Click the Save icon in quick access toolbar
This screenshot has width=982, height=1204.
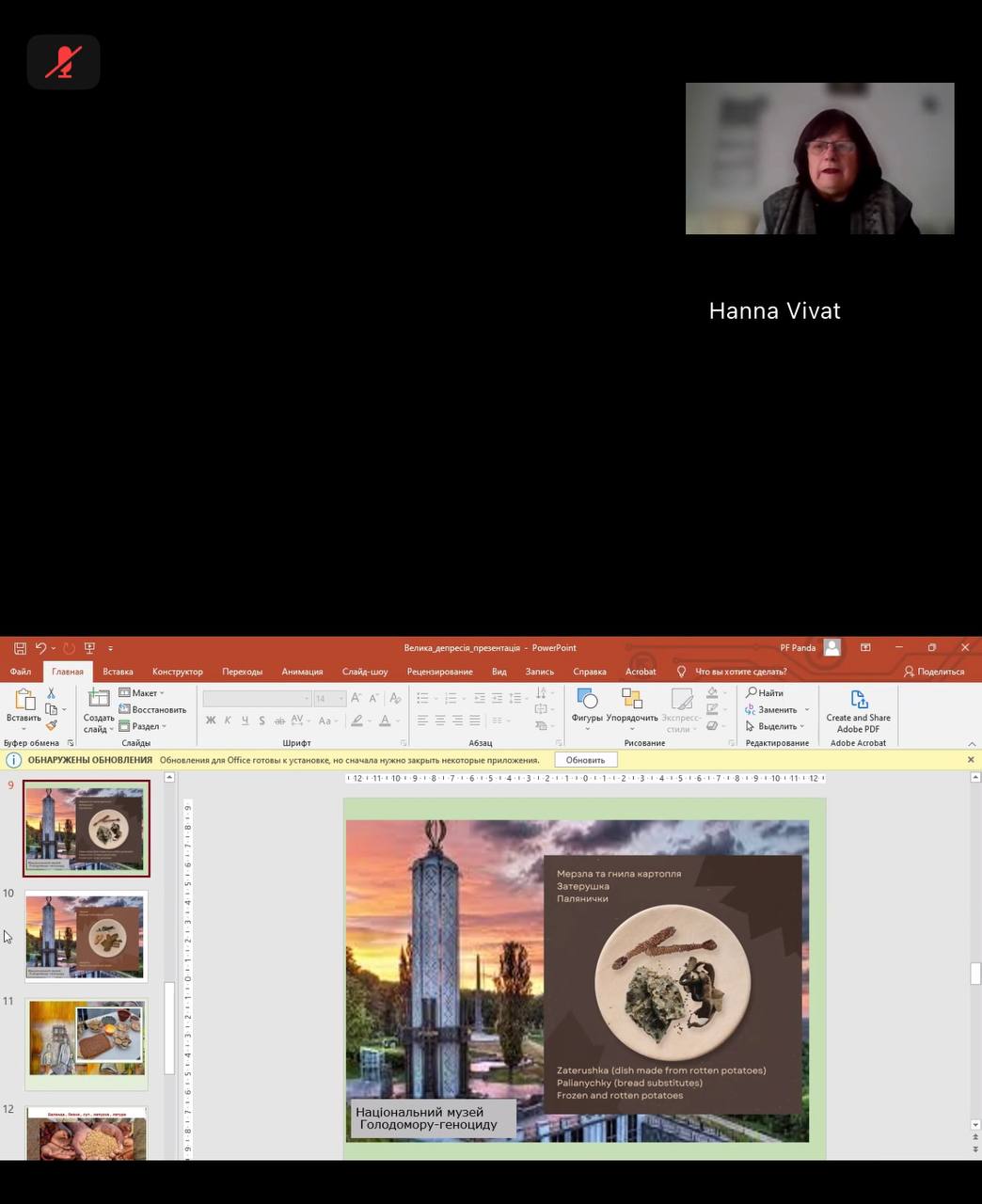20,648
